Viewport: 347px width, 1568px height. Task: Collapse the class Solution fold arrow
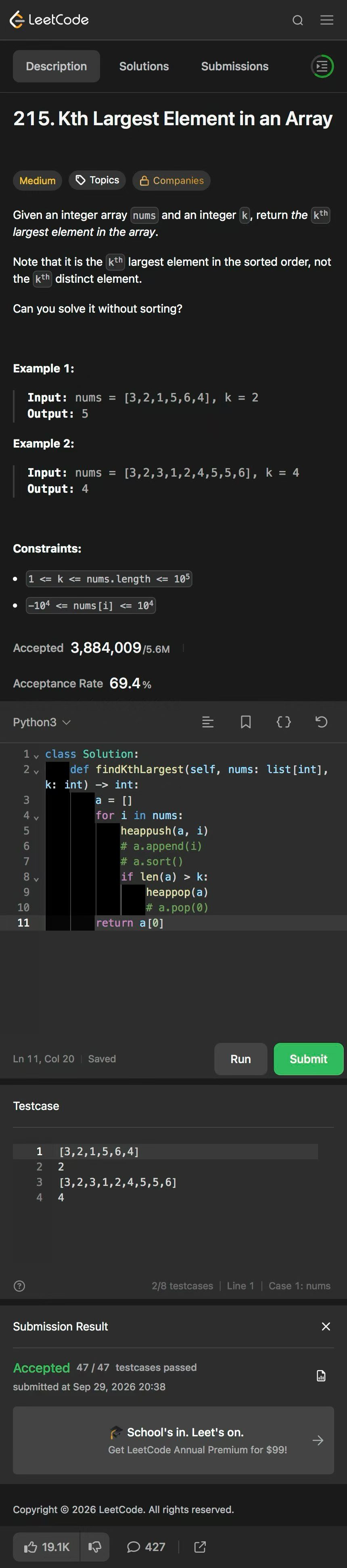click(36, 755)
